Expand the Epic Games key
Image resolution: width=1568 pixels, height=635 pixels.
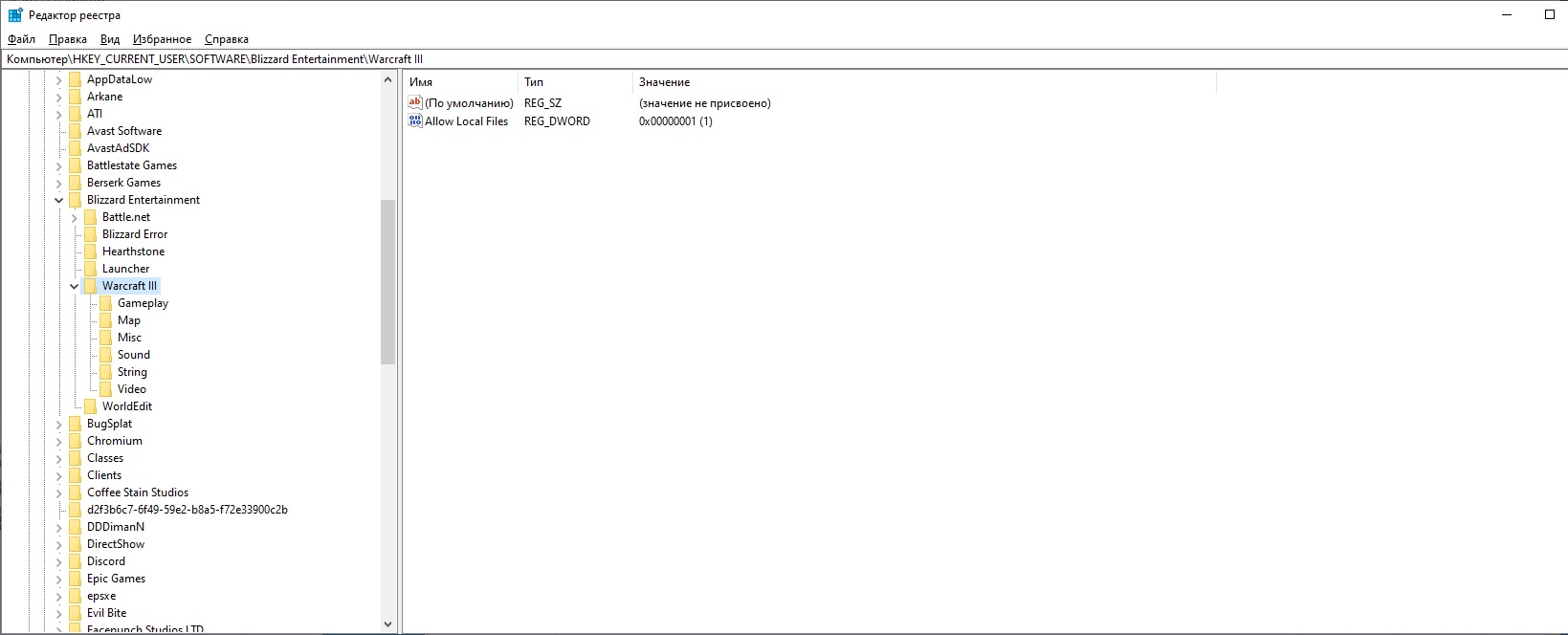[59, 579]
